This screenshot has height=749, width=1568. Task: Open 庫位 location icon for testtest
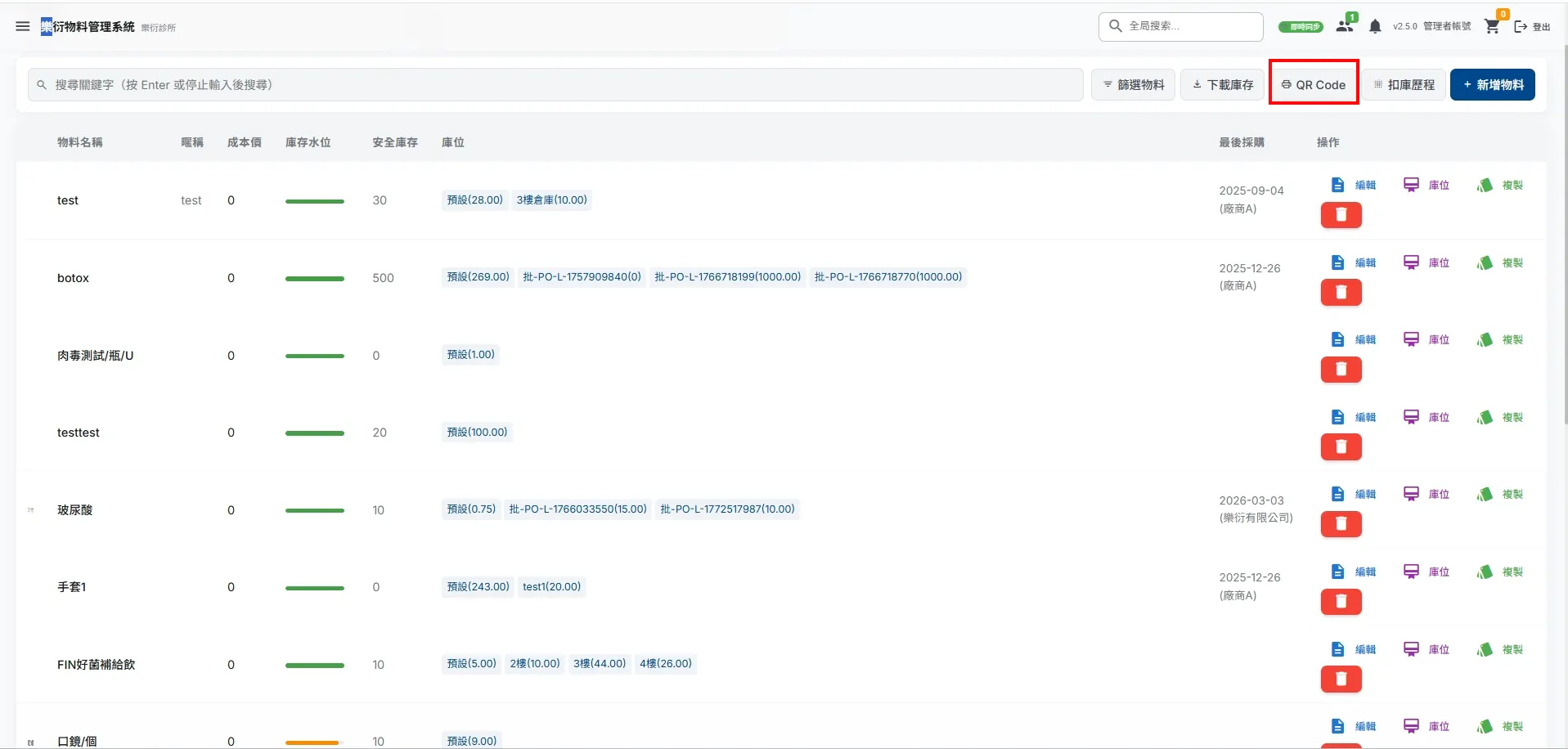(1411, 417)
